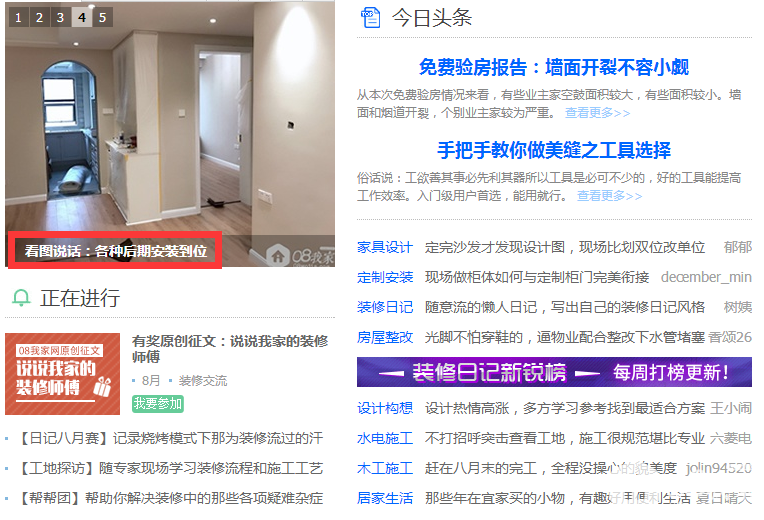Image resolution: width=764 pixels, height=520 pixels.
Task: Select carousel slide 3
Action: 60,18
